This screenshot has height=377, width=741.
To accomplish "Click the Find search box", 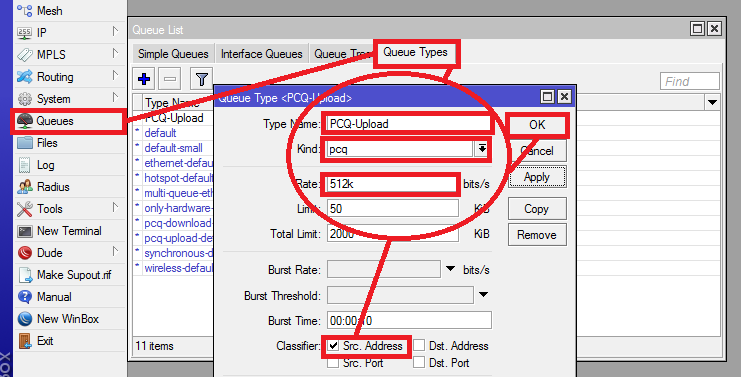I will pos(689,81).
